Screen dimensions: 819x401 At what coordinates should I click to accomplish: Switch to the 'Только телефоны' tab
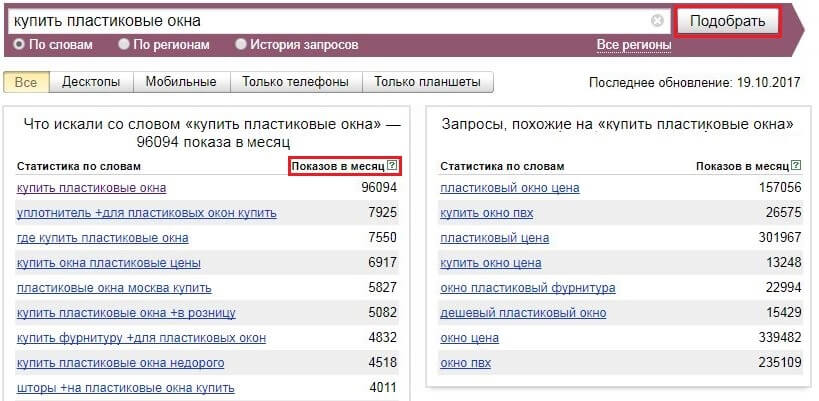pyautogui.click(x=296, y=82)
